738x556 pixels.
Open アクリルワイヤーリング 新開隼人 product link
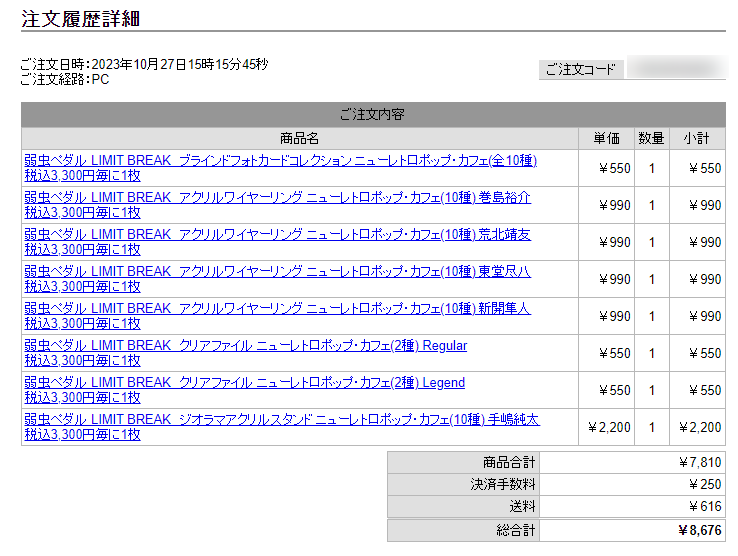pyautogui.click(x=278, y=316)
